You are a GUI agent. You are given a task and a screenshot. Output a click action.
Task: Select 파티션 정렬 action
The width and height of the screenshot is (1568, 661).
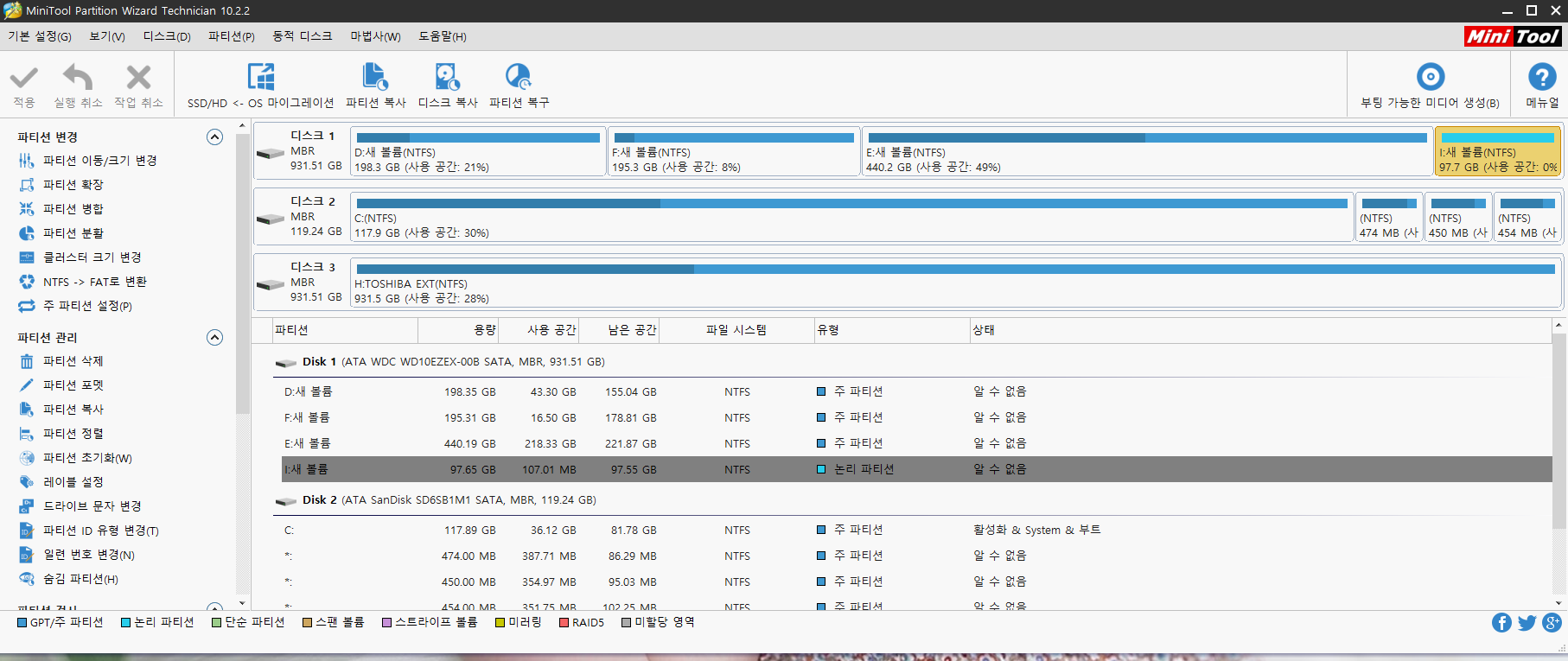[x=61, y=434]
